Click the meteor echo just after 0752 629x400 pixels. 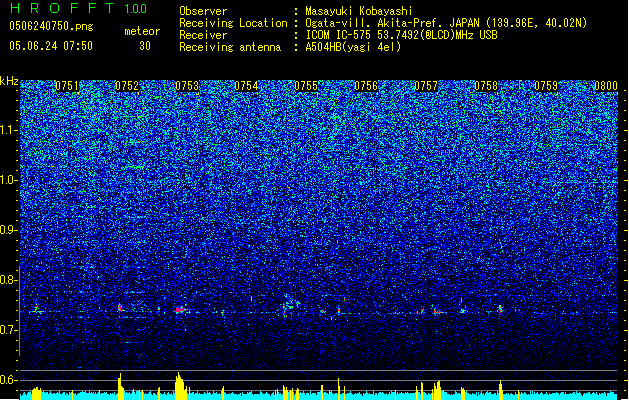[121, 308]
